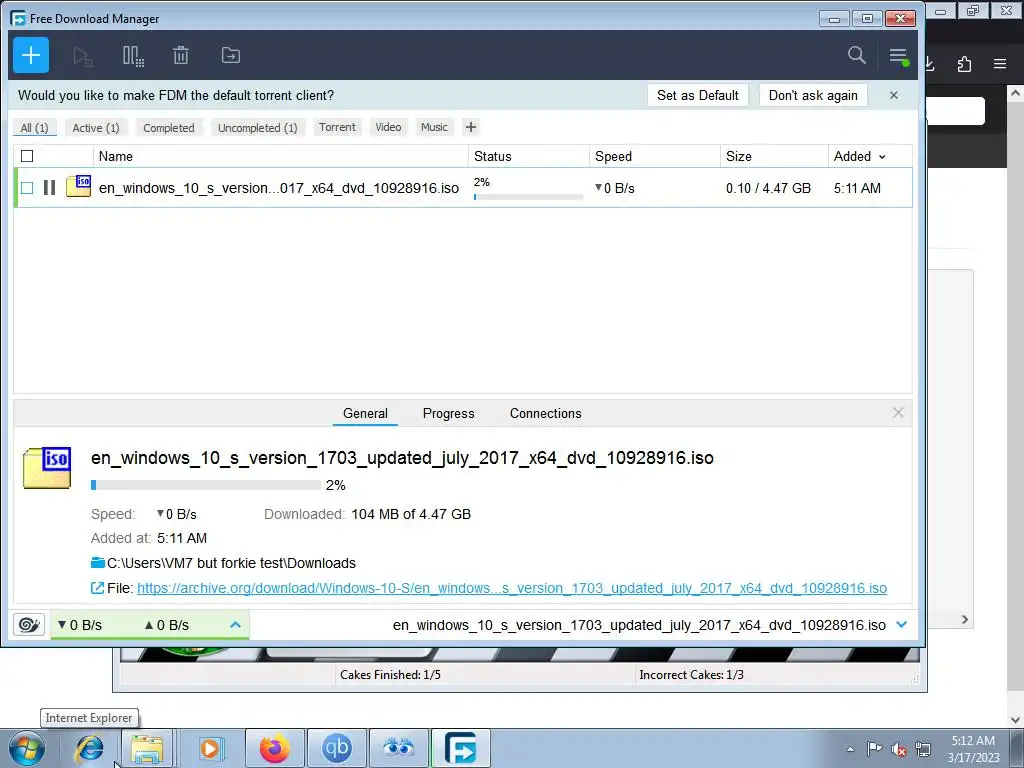Click the browser scrollbar right arrow
The image size is (1024, 768).
pyautogui.click(x=965, y=619)
